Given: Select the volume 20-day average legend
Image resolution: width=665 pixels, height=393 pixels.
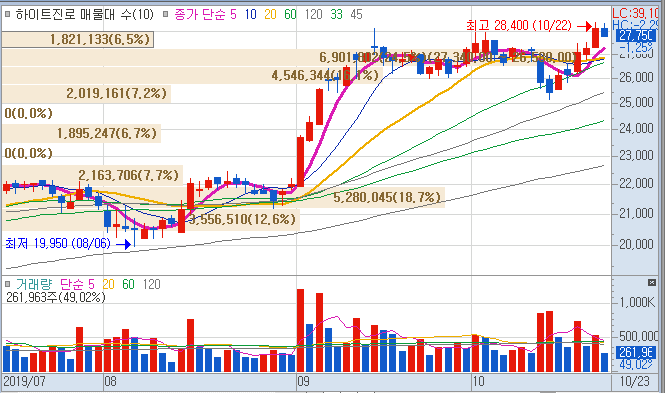Looking at the screenshot, I should [x=109, y=284].
